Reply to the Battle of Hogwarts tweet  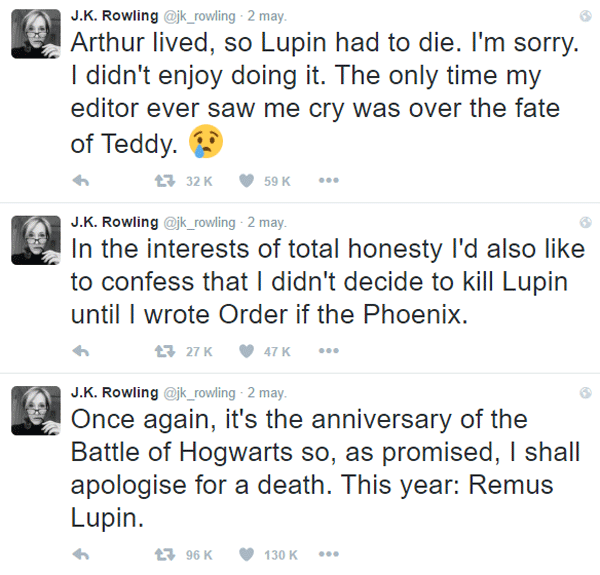click(83, 554)
